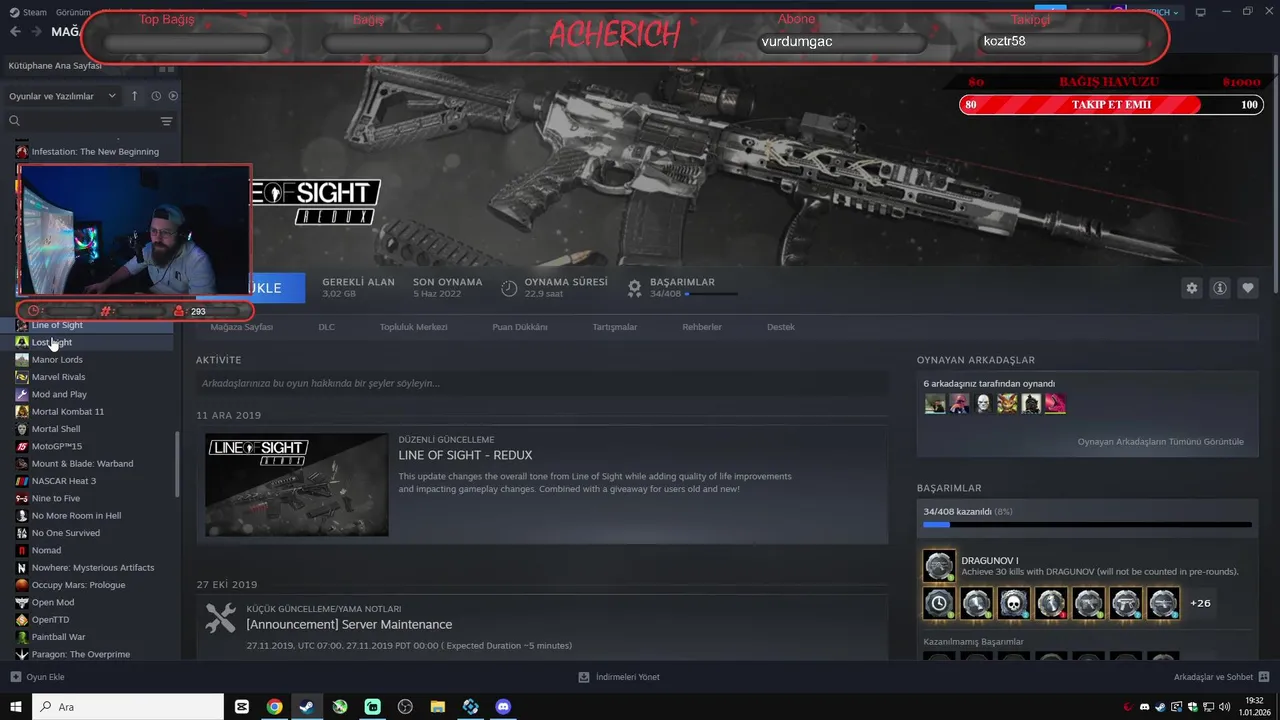Select No One Survived in the list
Screen dimensions: 1280x720
coord(66,533)
